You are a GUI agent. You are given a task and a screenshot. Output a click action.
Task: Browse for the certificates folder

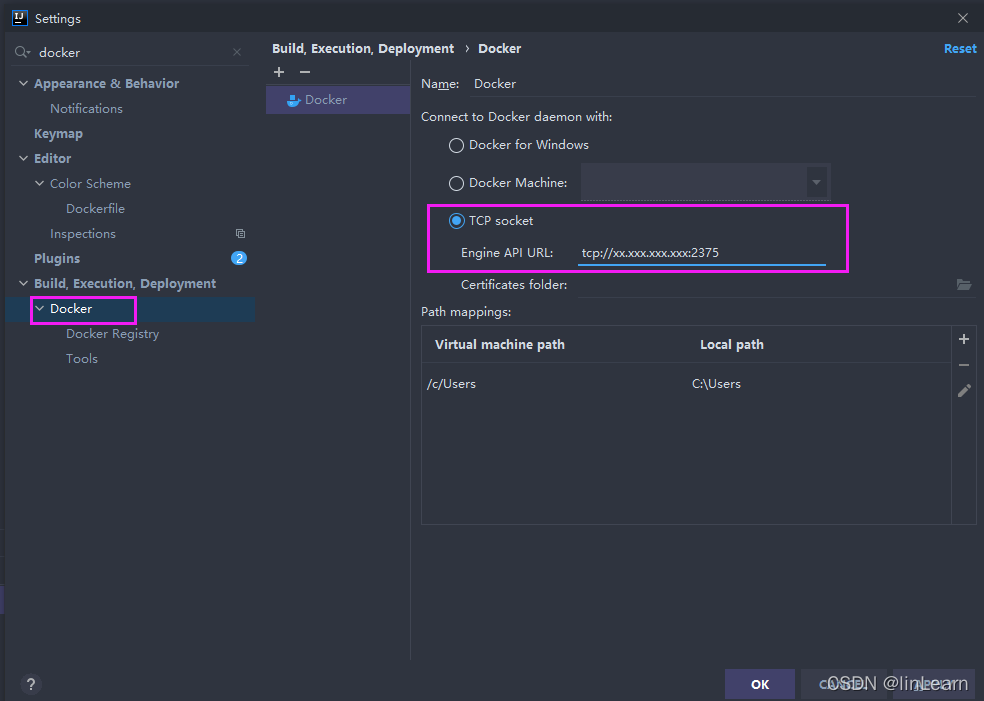964,284
